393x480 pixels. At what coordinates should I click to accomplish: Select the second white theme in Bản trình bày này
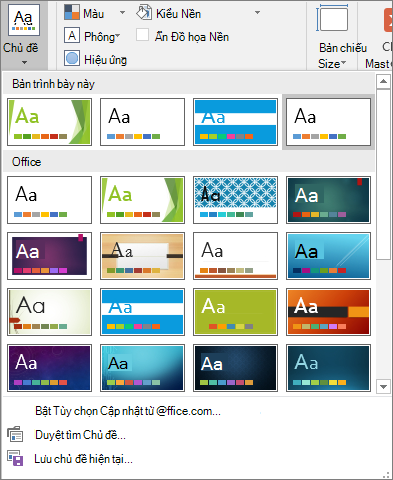click(x=142, y=122)
